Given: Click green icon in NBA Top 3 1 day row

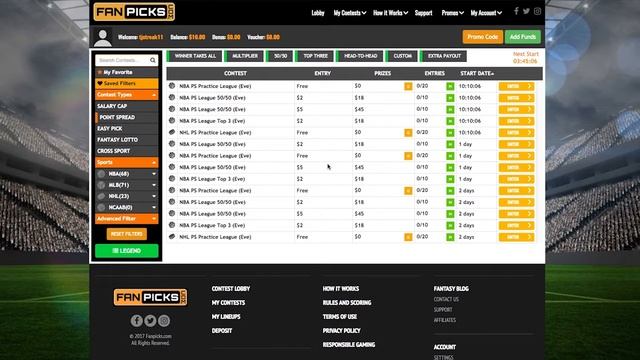Looking at the screenshot, I should click(450, 179).
